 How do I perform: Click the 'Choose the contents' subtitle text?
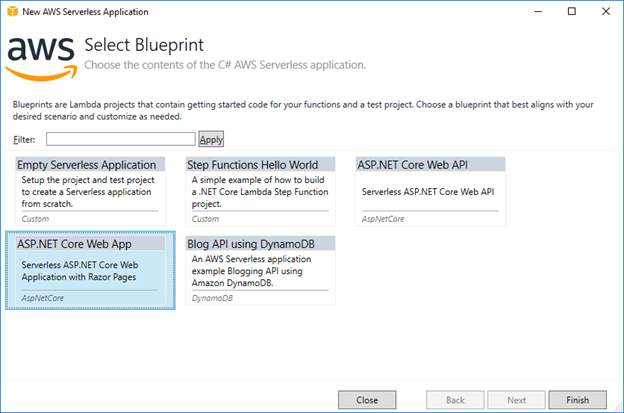pyautogui.click(x=225, y=65)
